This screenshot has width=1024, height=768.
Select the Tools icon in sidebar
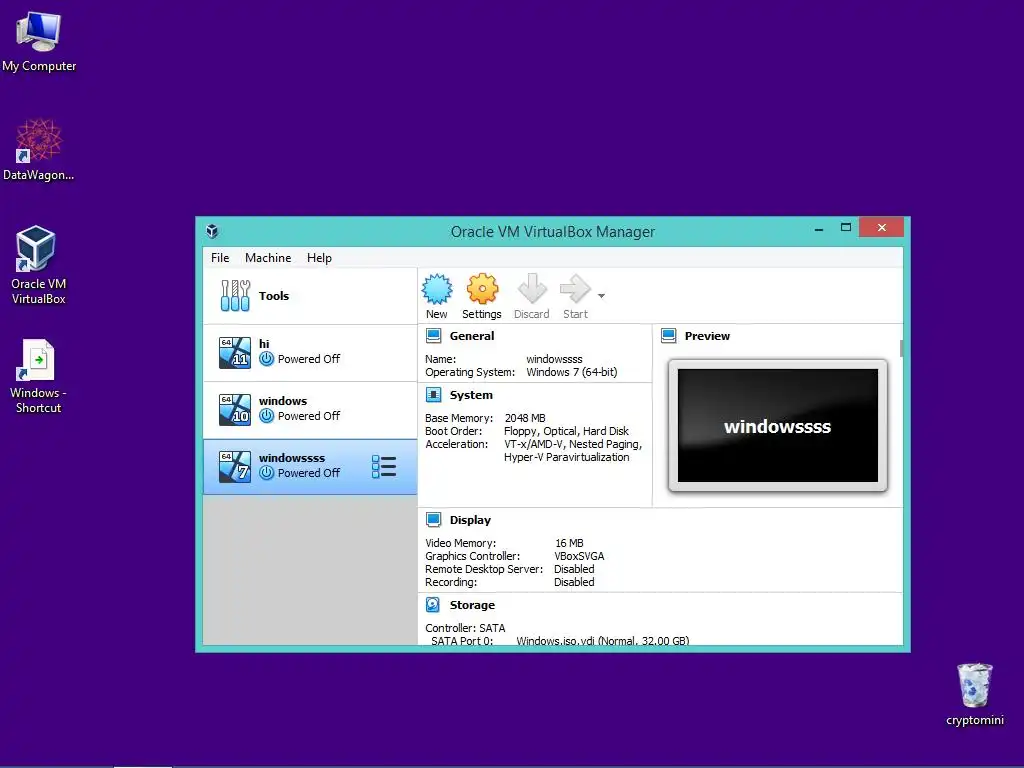[x=235, y=296]
